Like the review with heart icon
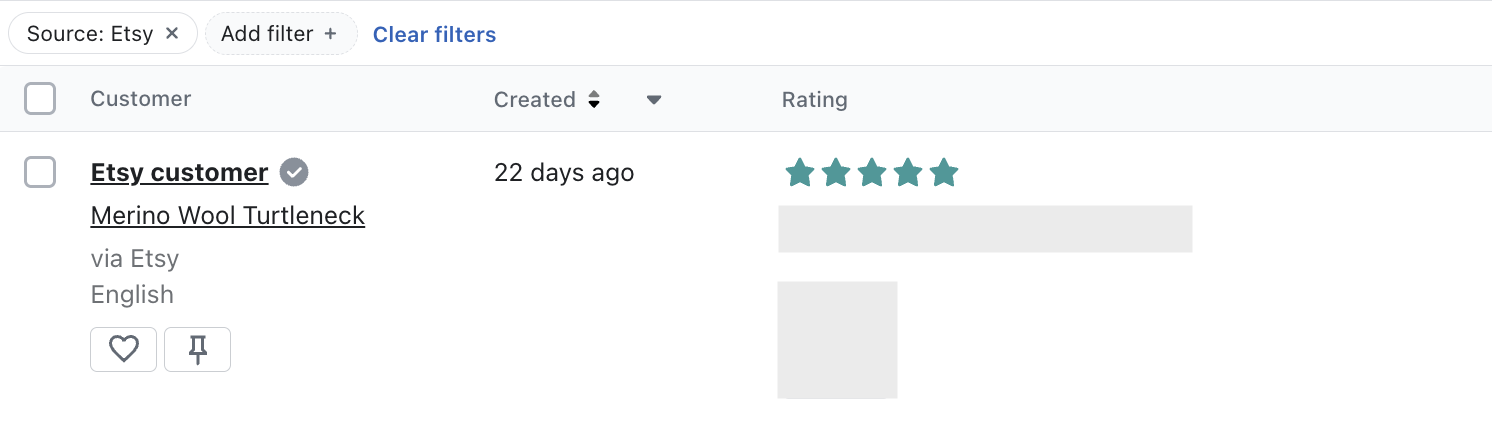1492x422 pixels. coord(123,349)
